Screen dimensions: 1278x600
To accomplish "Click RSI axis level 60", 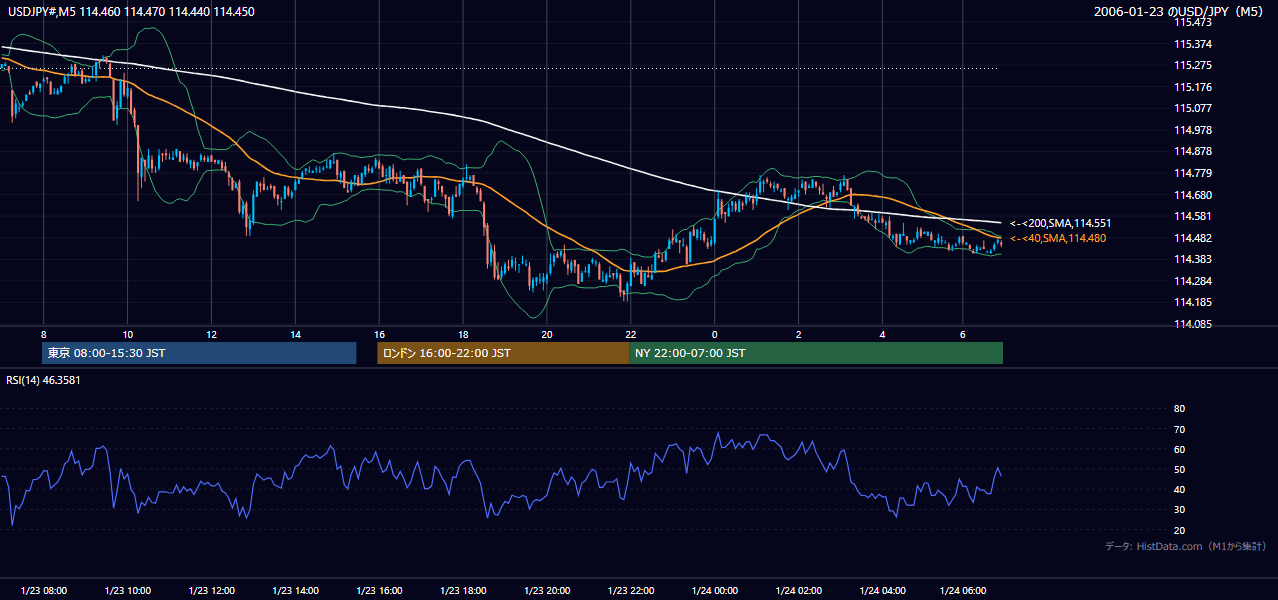I will click(x=1179, y=449).
